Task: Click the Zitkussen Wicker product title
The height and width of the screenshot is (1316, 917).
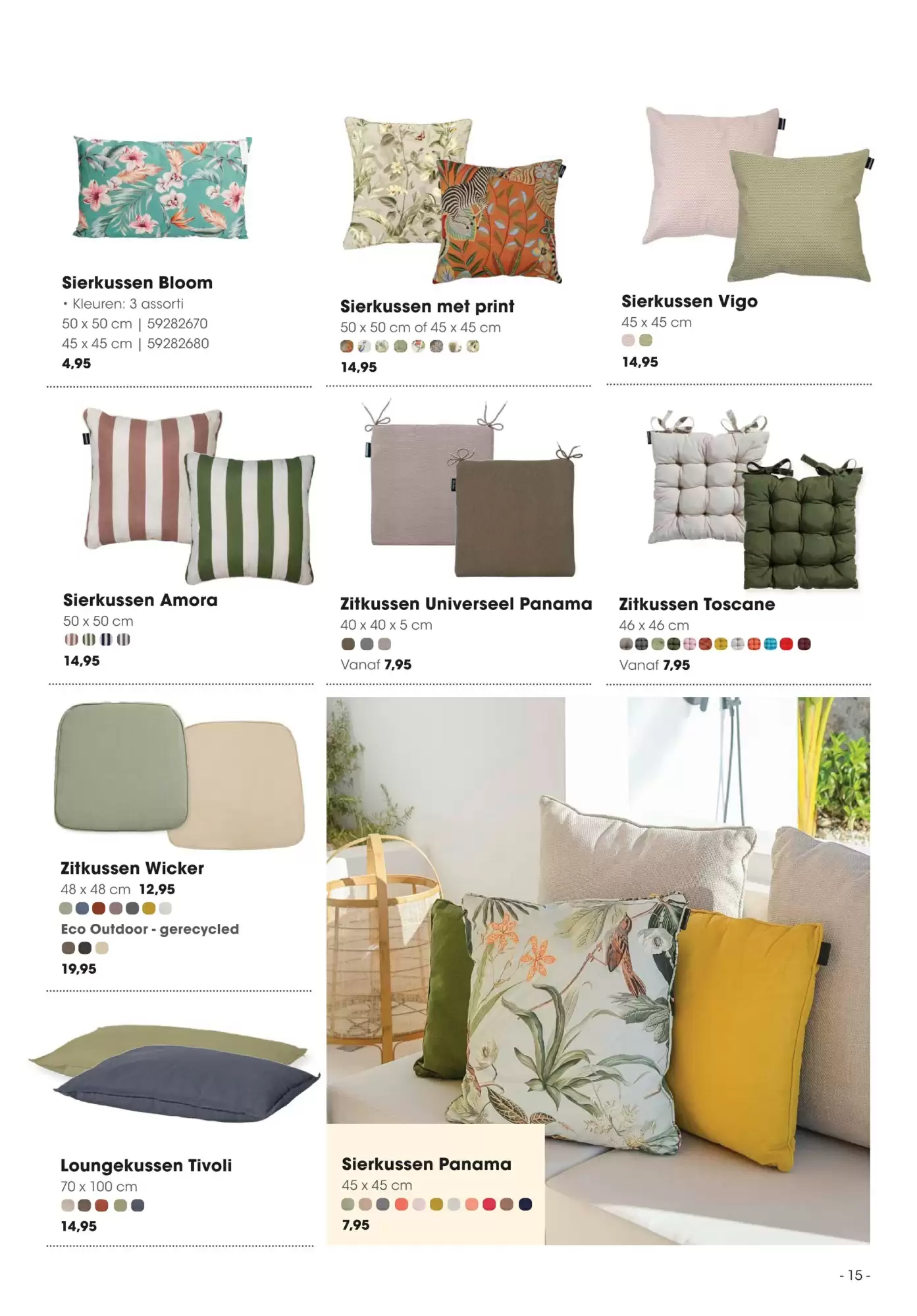Action: 132,869
